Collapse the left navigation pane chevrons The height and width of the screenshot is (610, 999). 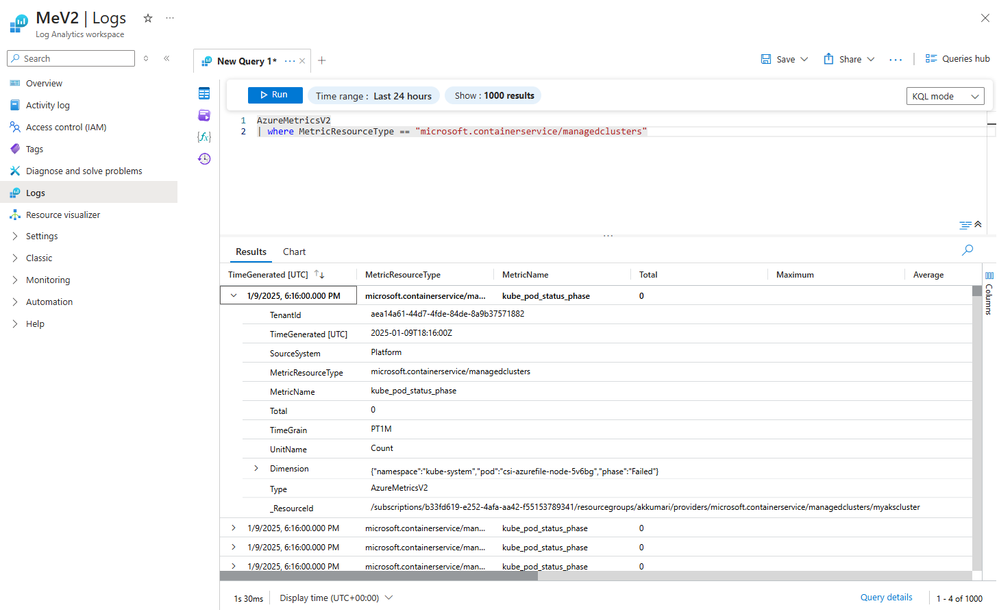(x=166, y=58)
